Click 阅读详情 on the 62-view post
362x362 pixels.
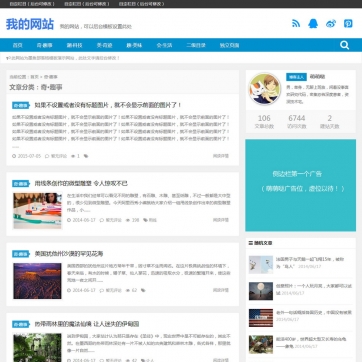[221, 290]
